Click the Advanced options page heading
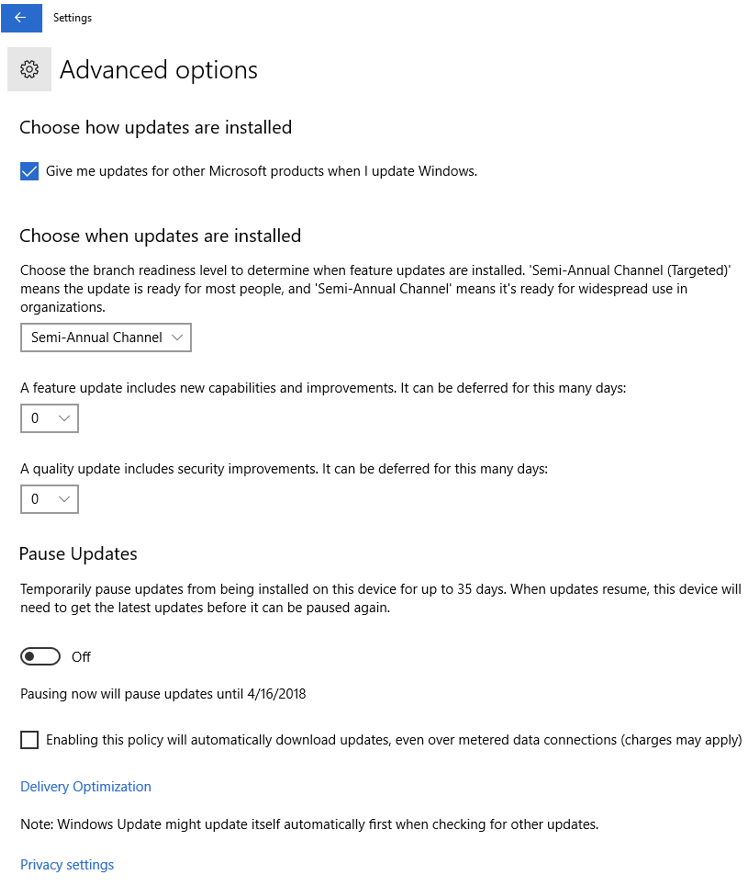Image resolution: width=751 pixels, height=880 pixels. point(159,70)
